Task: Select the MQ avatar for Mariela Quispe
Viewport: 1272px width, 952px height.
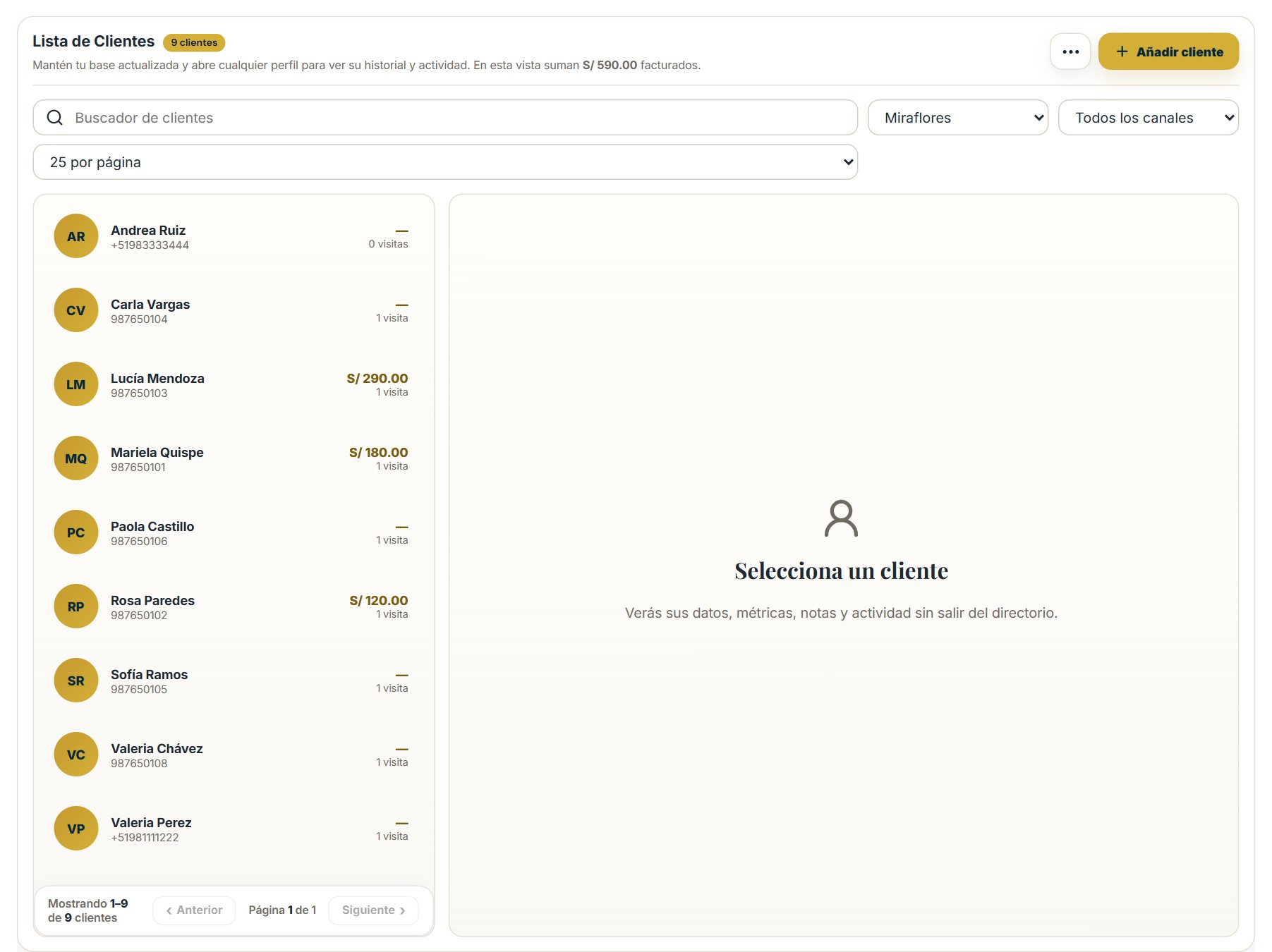Action: (x=76, y=458)
